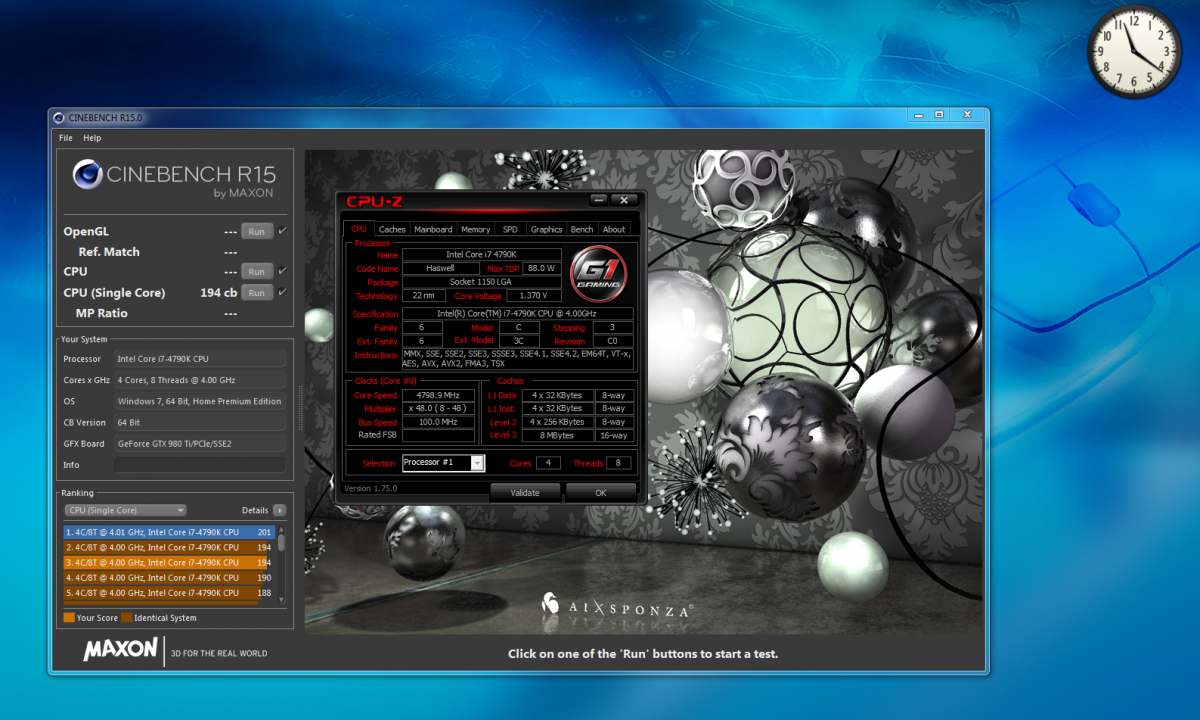Viewport: 1200px width, 720px height.
Task: Open the Processor #1 selection dropdown
Action: [443, 462]
